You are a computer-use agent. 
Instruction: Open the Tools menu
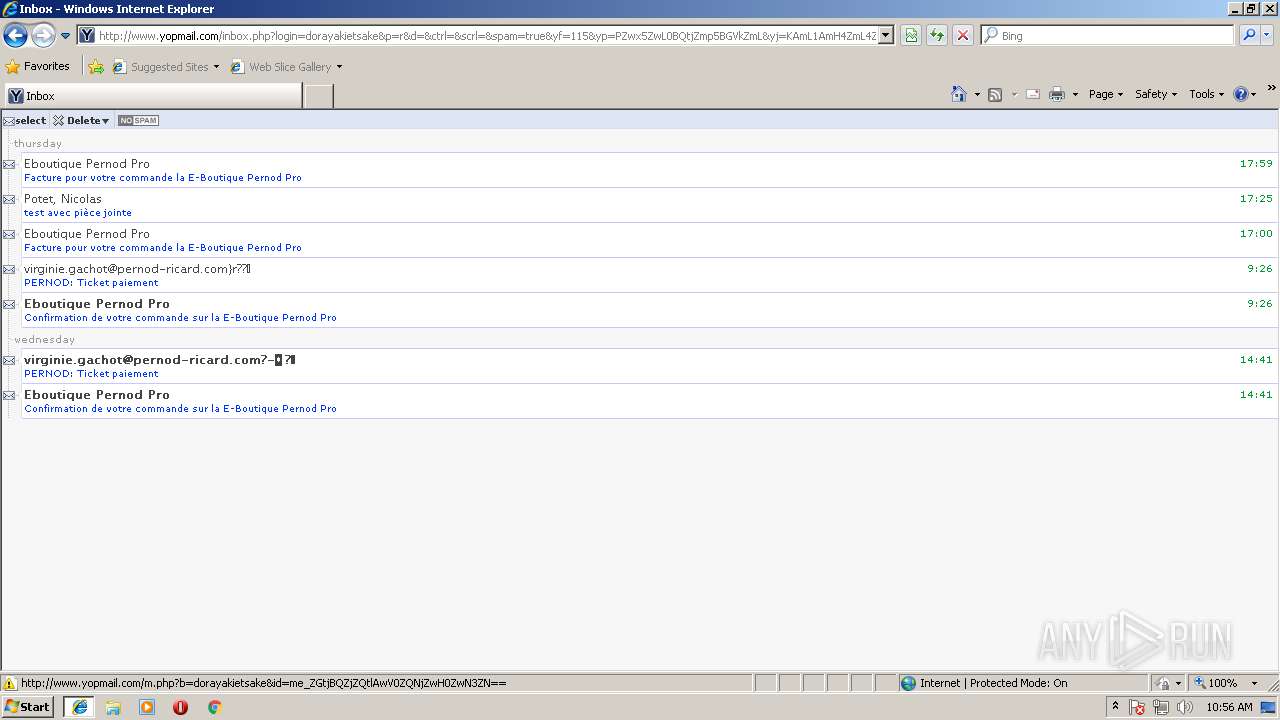coord(1206,94)
